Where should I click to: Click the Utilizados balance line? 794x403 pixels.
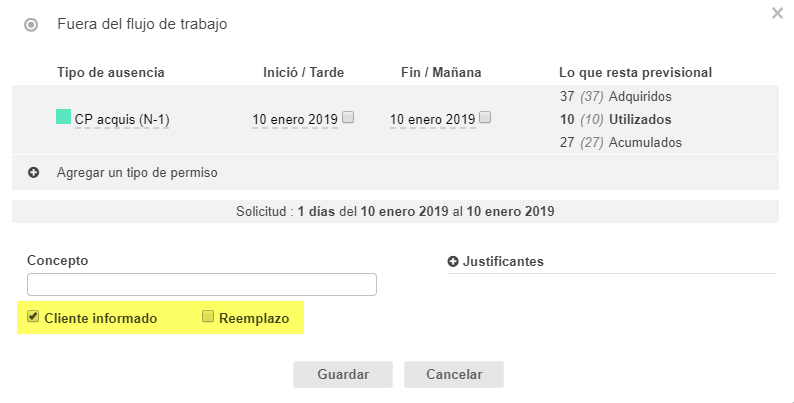click(615, 120)
